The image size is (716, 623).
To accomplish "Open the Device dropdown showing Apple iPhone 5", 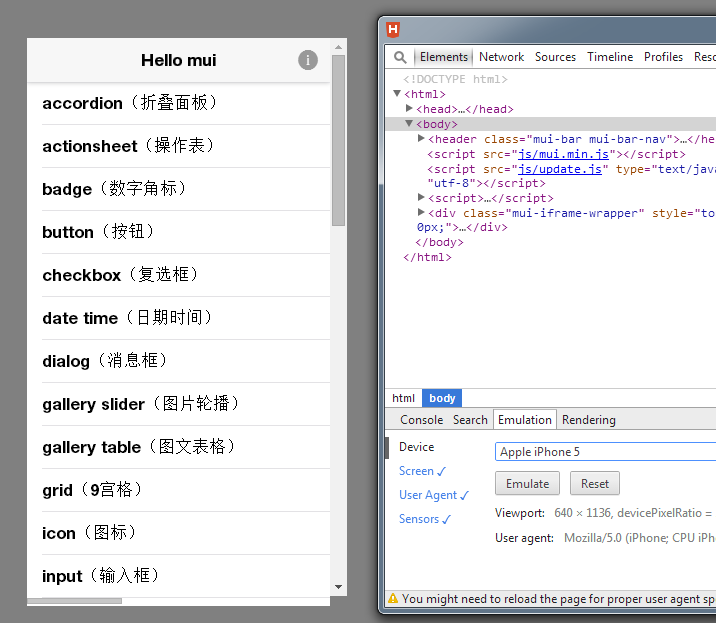I will click(605, 452).
